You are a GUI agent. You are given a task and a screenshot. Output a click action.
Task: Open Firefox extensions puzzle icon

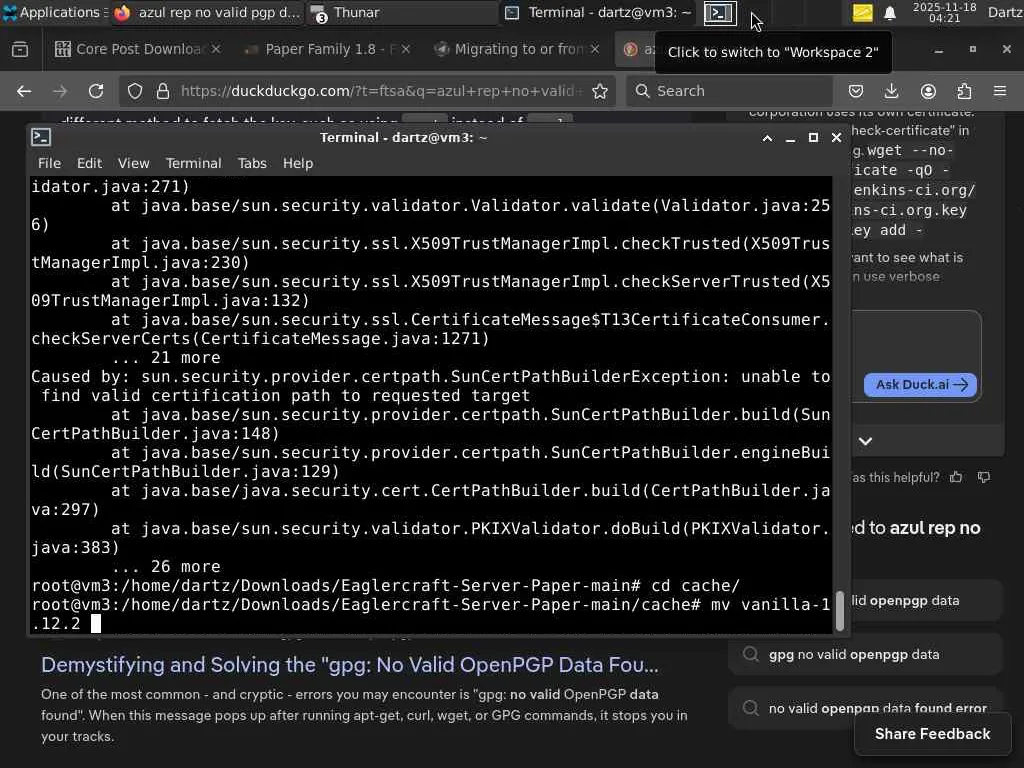tap(964, 91)
